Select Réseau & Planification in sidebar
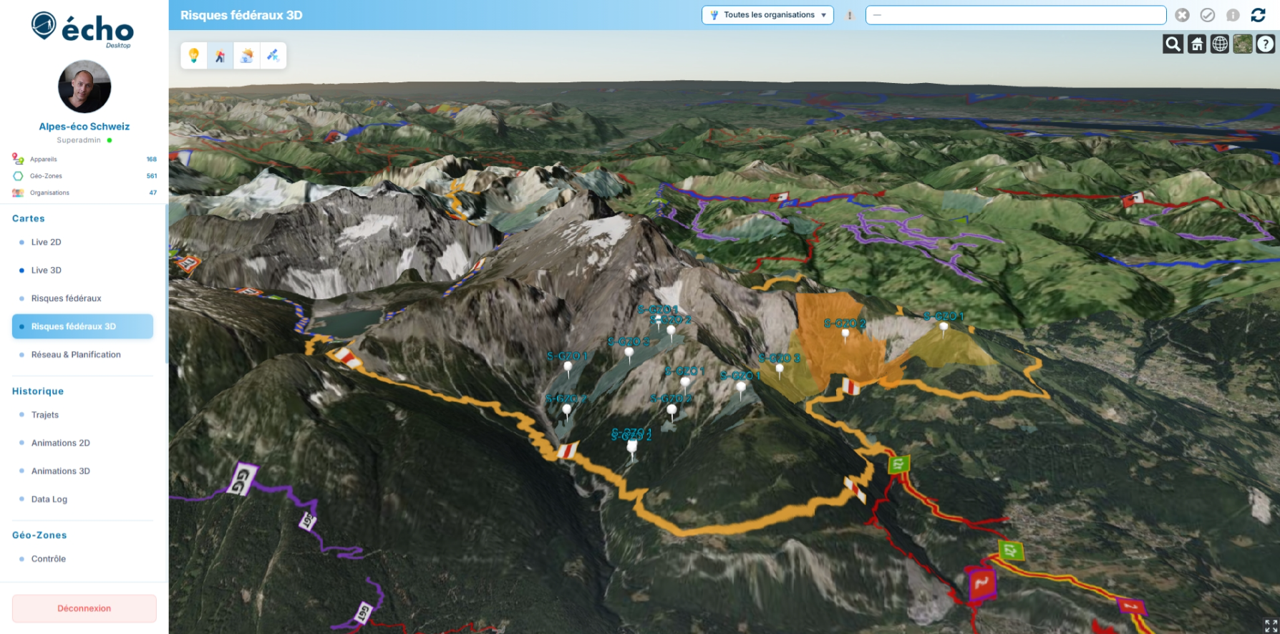1280x634 pixels. [x=75, y=355]
